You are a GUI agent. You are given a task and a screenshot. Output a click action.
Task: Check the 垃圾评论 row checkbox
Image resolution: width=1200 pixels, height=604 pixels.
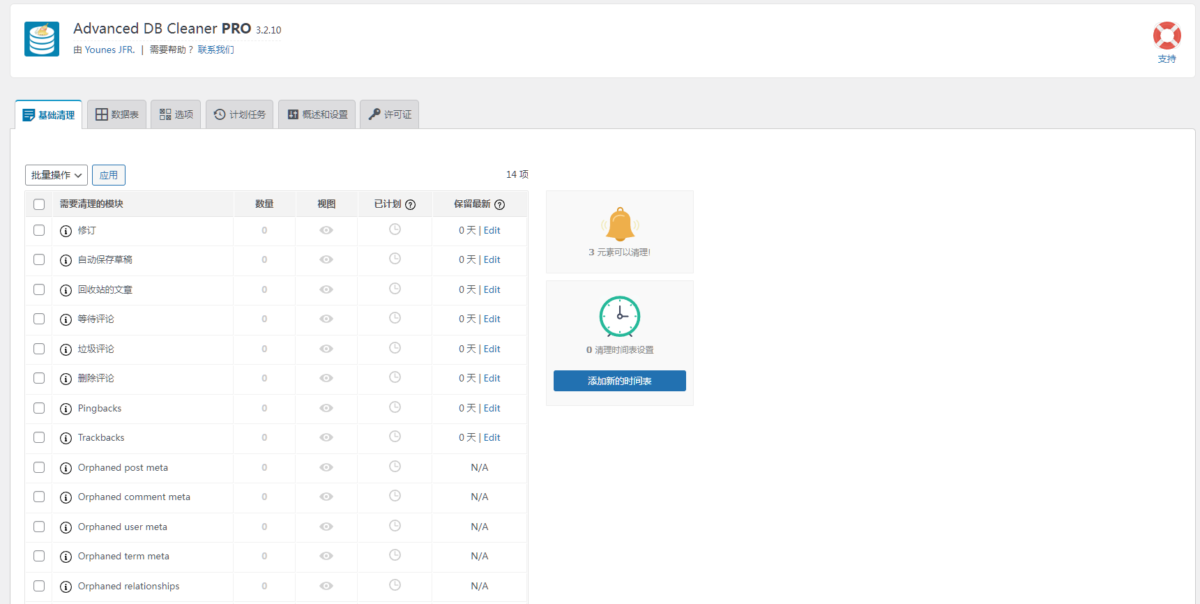[39, 349]
